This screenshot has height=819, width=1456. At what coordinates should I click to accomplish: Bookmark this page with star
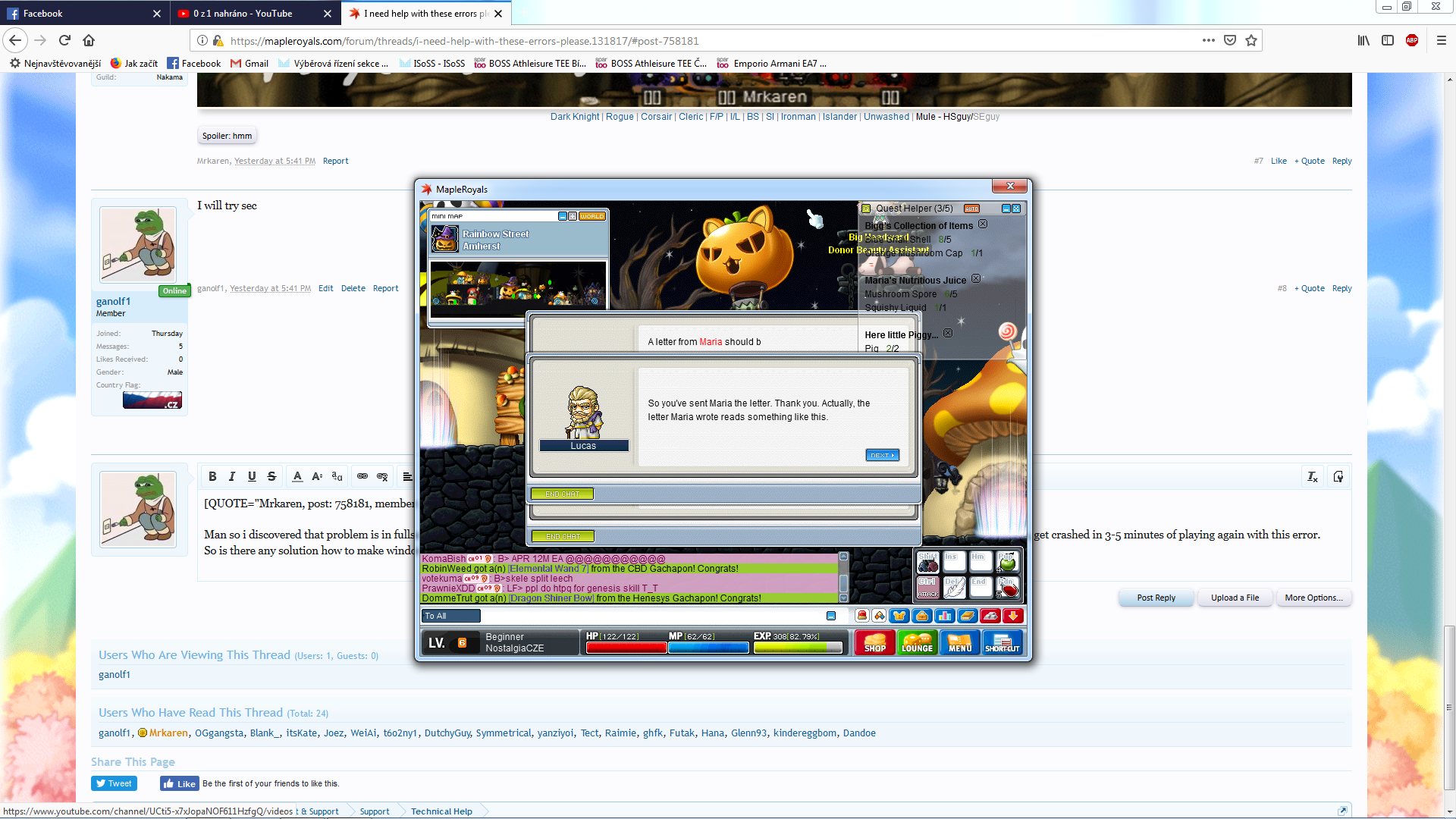point(1251,40)
